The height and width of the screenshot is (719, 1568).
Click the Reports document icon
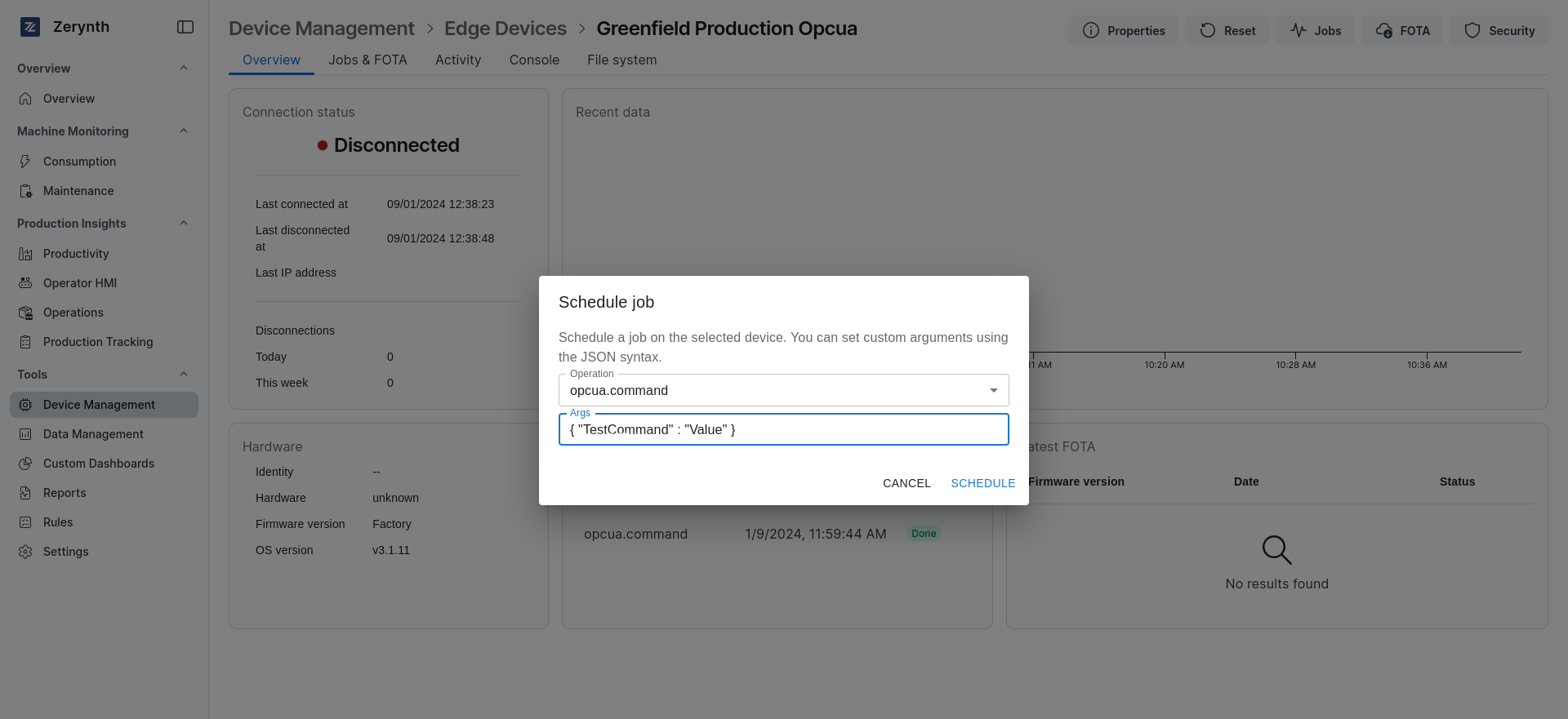click(x=25, y=493)
